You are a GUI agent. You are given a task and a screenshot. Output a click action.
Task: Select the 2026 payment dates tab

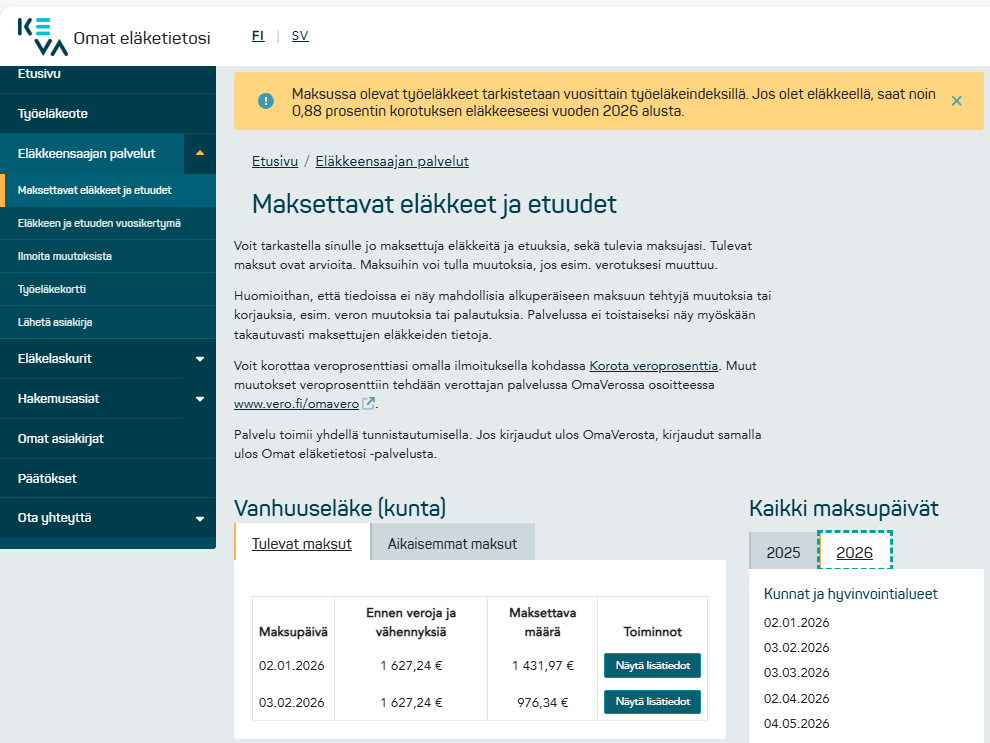(854, 552)
